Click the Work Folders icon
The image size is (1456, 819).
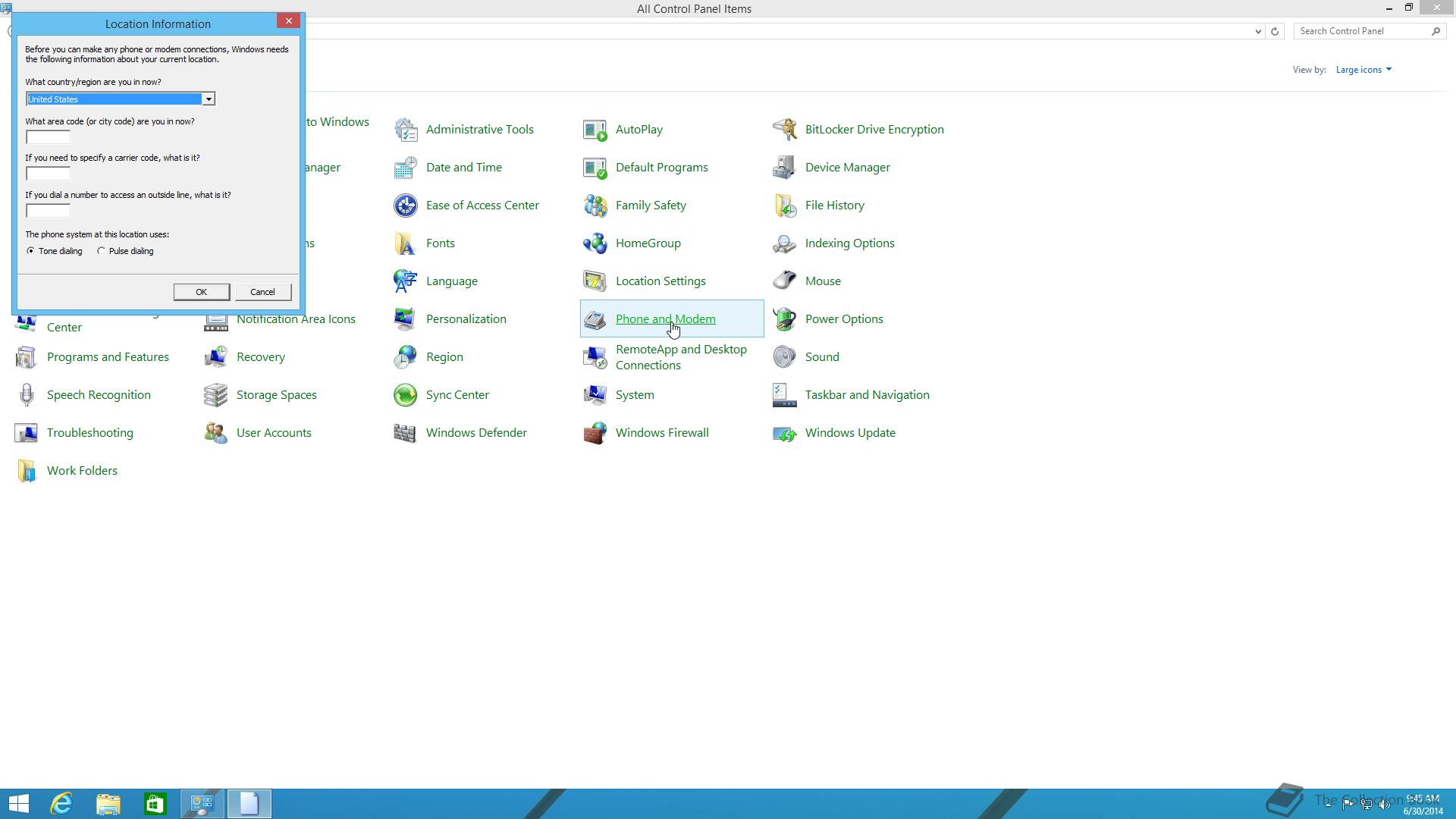[x=27, y=471]
